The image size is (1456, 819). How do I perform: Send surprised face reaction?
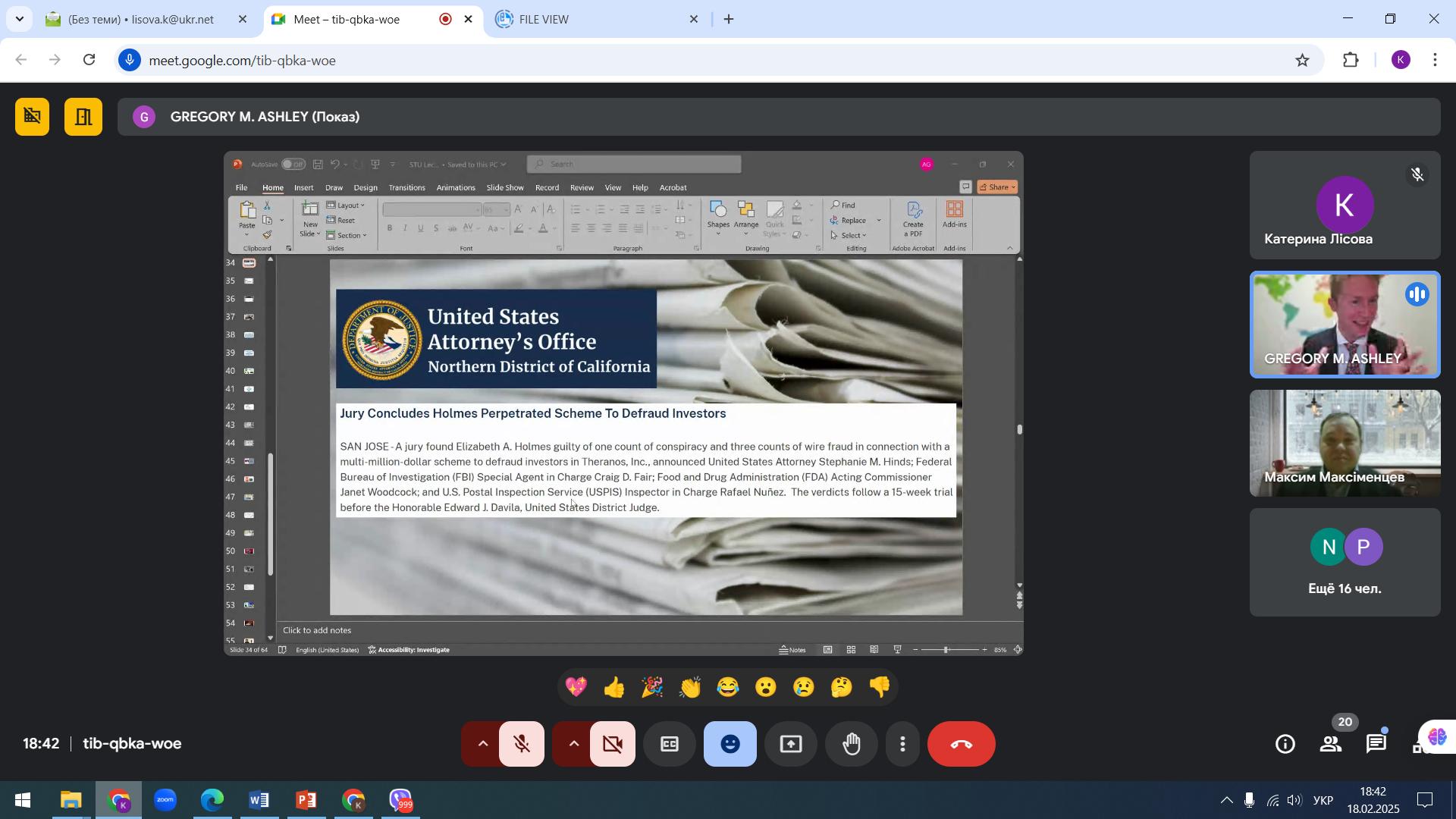pyautogui.click(x=766, y=688)
